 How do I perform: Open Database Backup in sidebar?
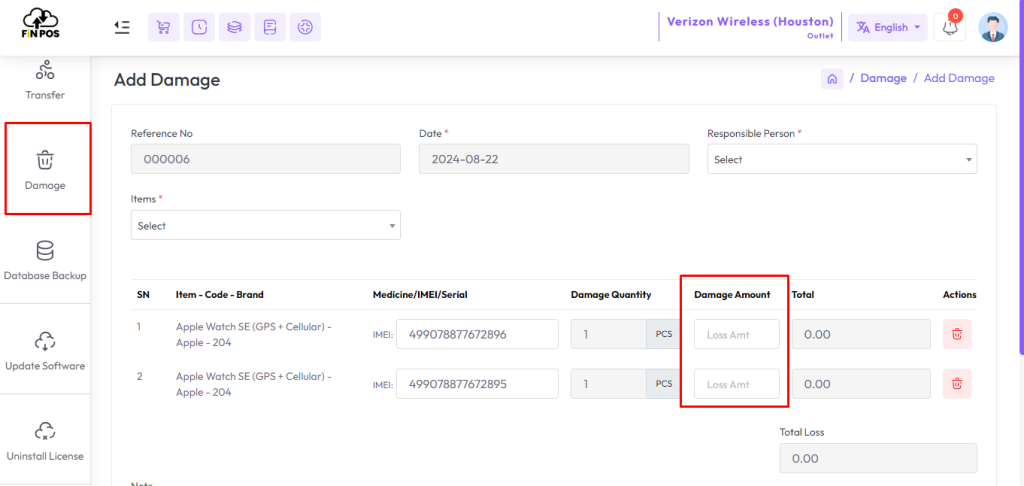pyautogui.click(x=45, y=261)
